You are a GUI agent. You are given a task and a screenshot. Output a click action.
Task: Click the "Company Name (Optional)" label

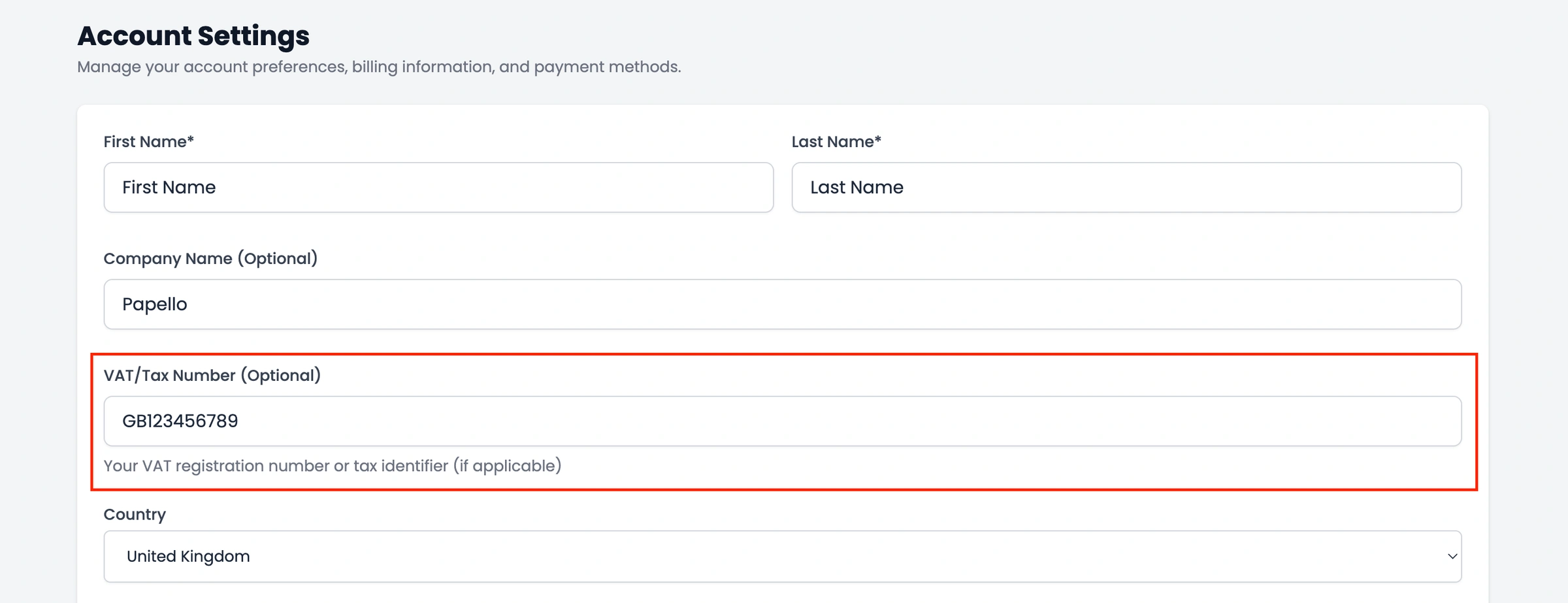point(210,259)
